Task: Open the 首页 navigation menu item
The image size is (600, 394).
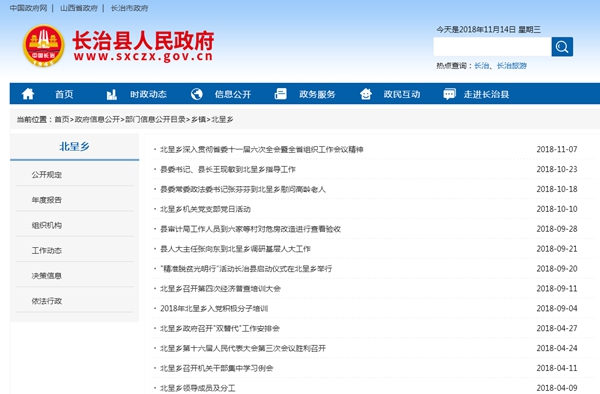Action: coord(64,94)
